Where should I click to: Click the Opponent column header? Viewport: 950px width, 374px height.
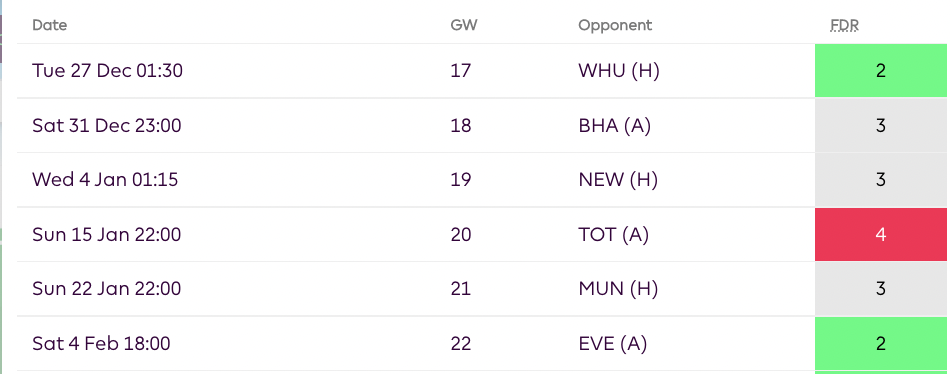615,25
